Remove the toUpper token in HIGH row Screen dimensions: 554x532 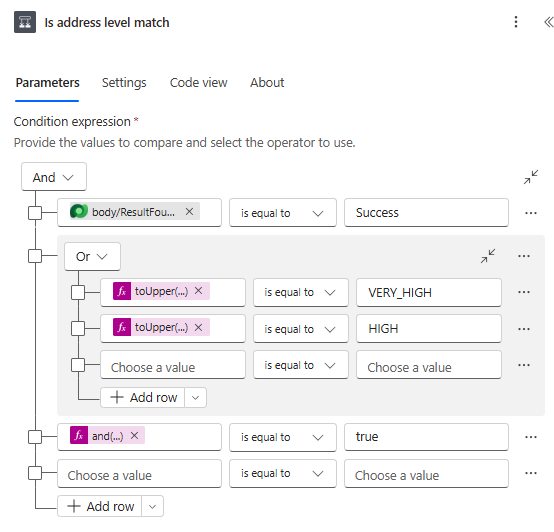[x=199, y=327]
